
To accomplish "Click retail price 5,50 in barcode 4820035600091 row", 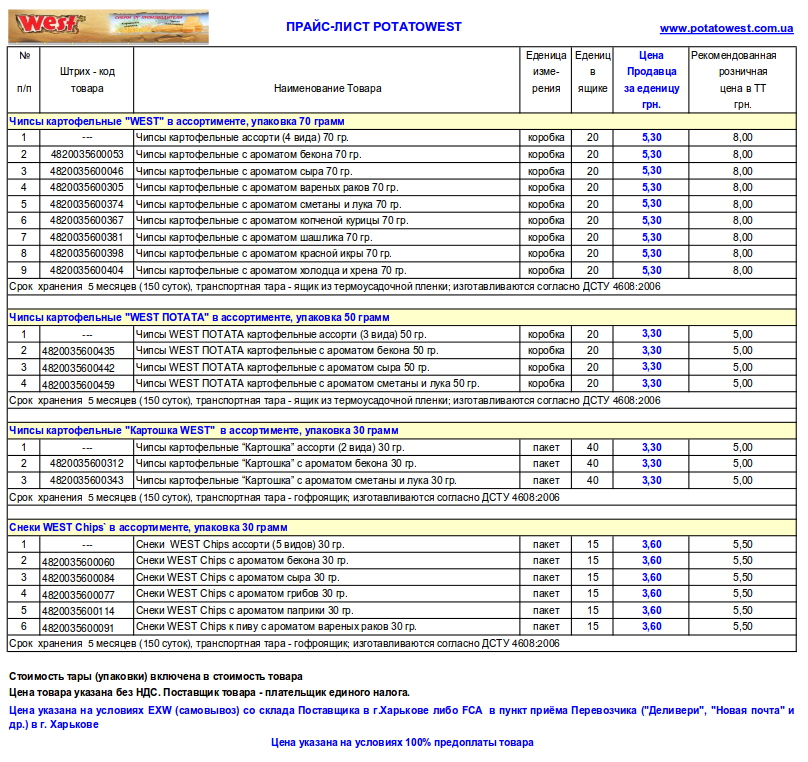I will click(743, 626).
